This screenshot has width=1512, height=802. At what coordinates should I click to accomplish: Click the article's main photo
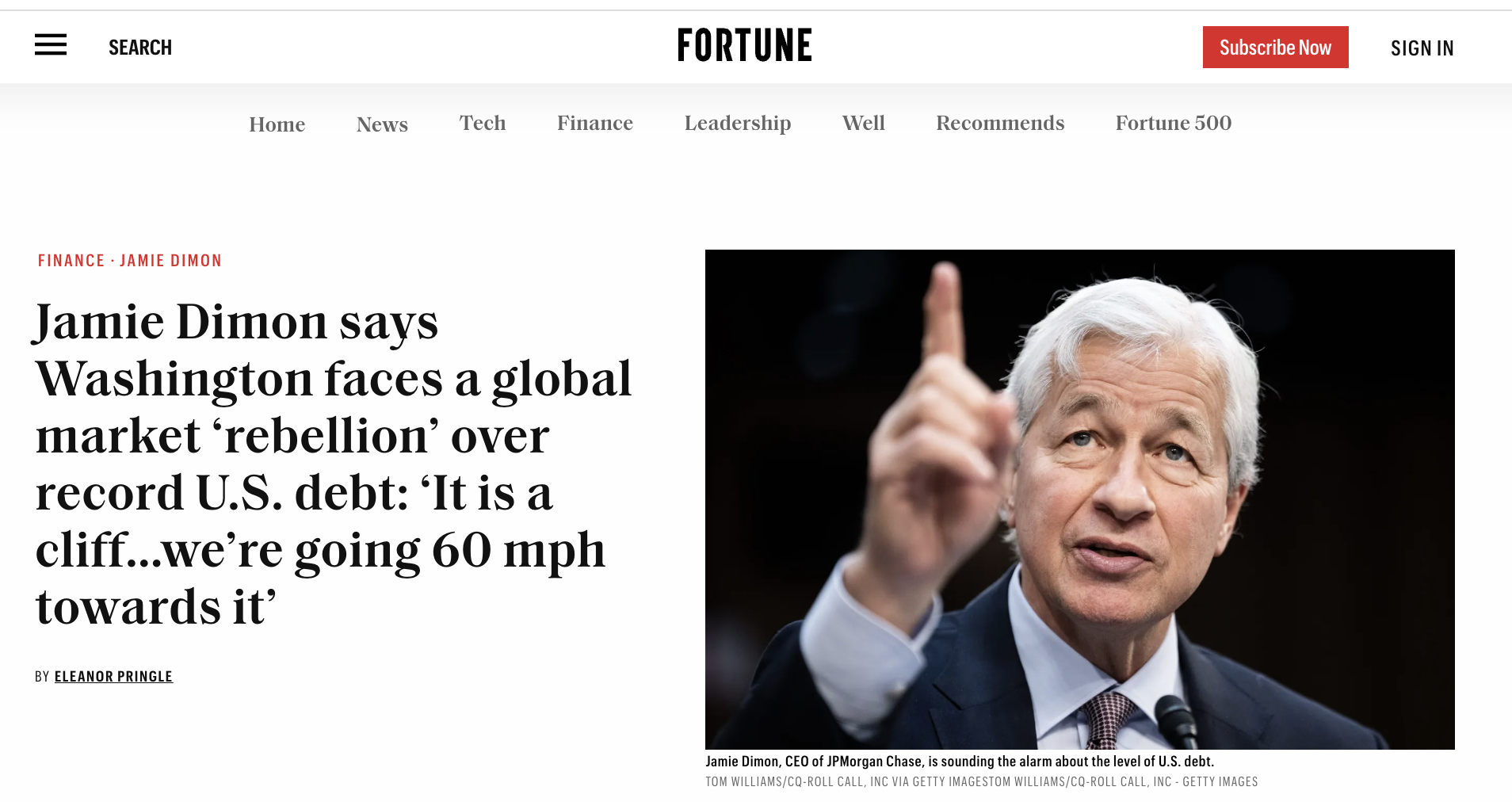[1079, 499]
